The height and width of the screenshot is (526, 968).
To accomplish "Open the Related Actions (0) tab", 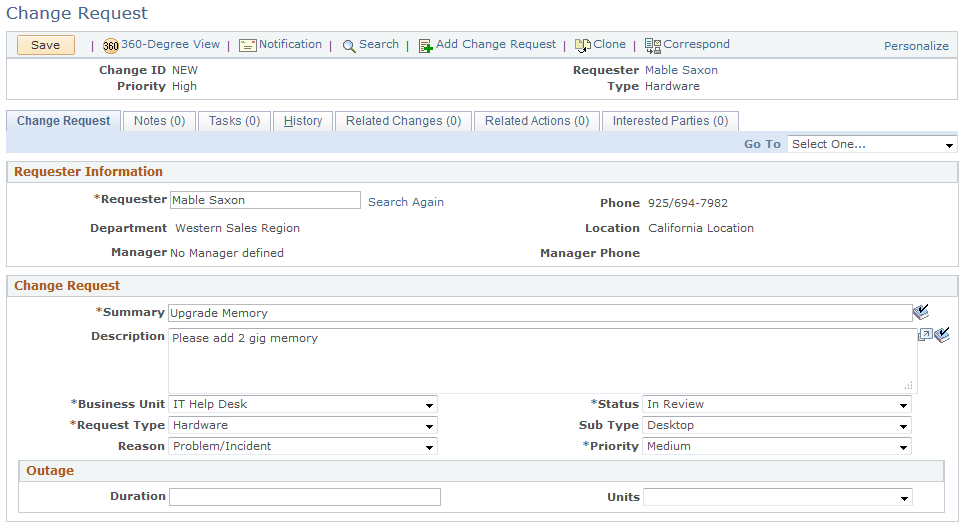I will pos(537,121).
